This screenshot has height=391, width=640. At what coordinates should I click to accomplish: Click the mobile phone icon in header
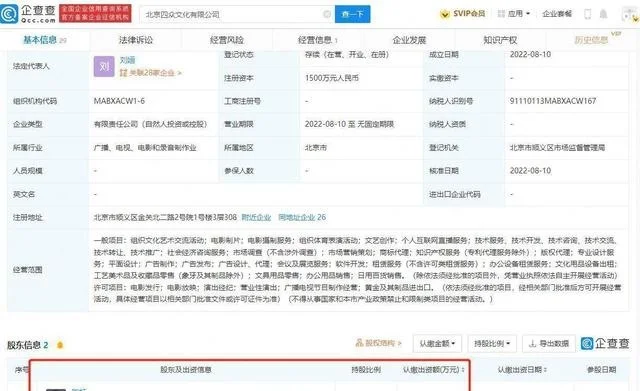point(587,14)
